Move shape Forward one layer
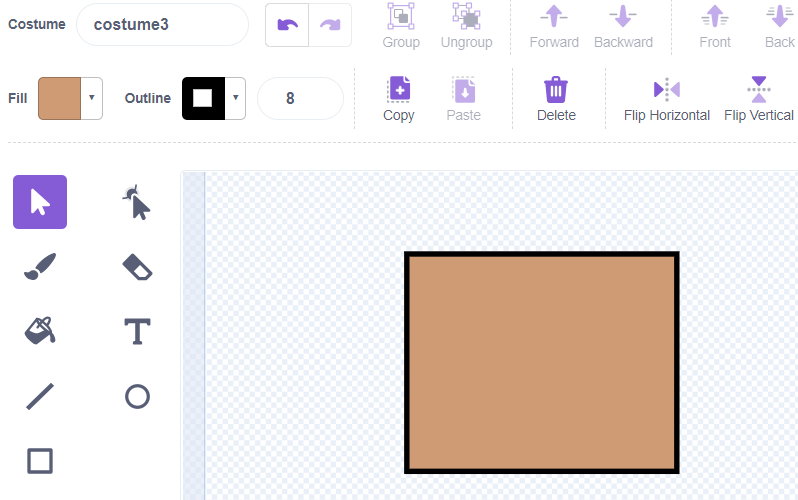The height and width of the screenshot is (500, 798). tap(554, 26)
